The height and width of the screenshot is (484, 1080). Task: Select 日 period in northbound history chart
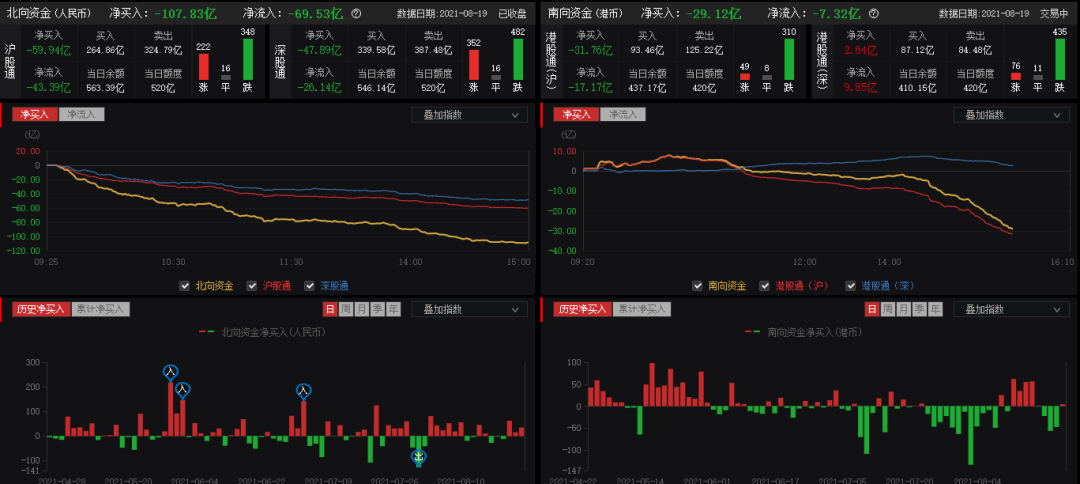330,309
